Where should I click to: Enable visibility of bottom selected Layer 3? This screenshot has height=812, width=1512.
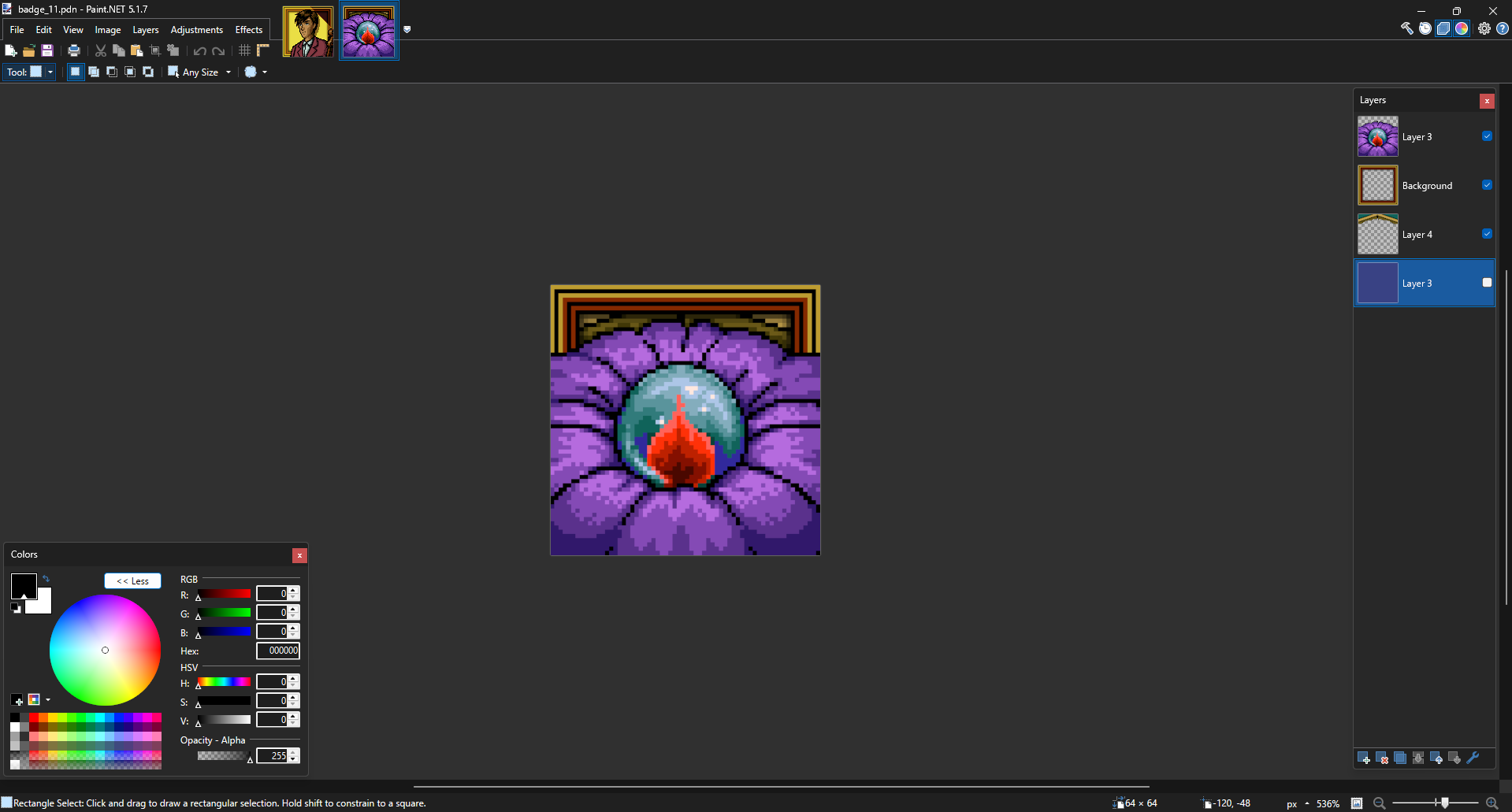coord(1487,283)
